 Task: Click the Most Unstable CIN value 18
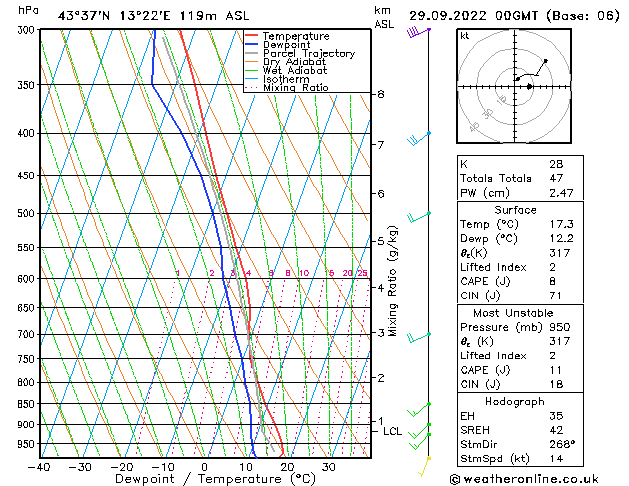pos(556,384)
